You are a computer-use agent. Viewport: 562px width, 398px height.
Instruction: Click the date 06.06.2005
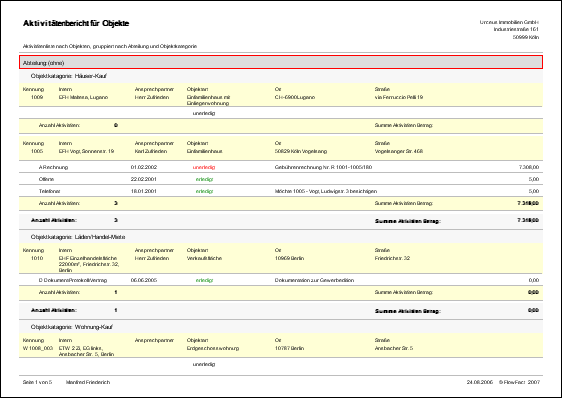144,280
